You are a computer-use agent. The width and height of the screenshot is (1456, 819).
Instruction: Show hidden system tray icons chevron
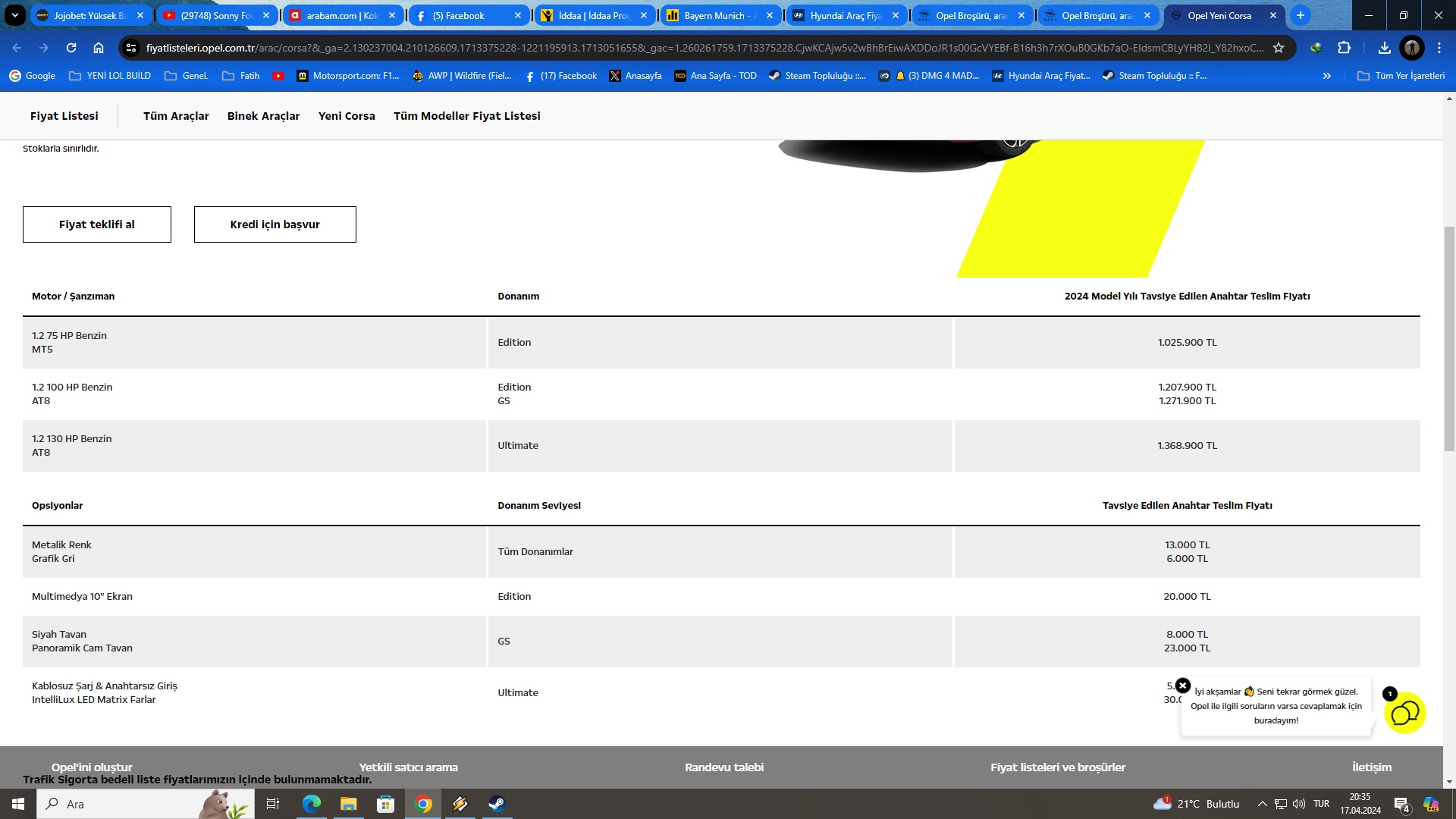click(x=1262, y=804)
